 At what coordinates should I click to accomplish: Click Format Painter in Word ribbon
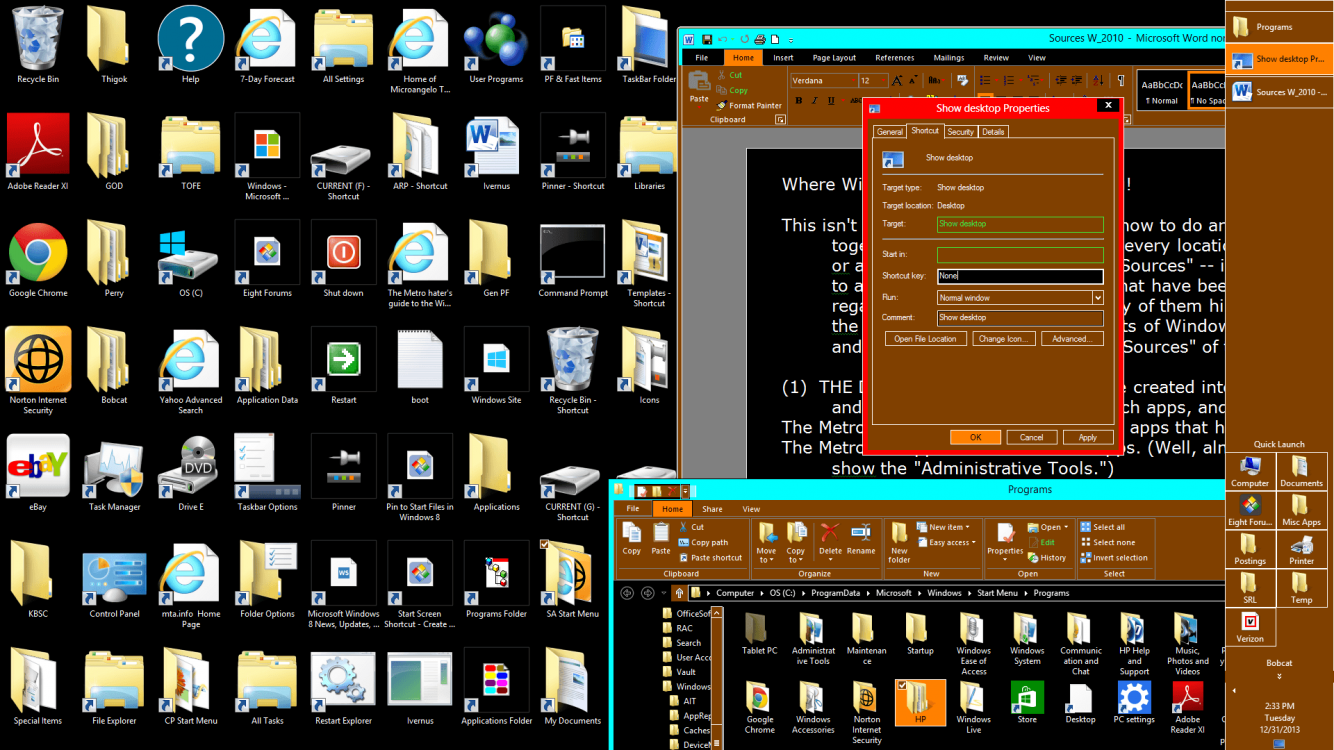749,105
